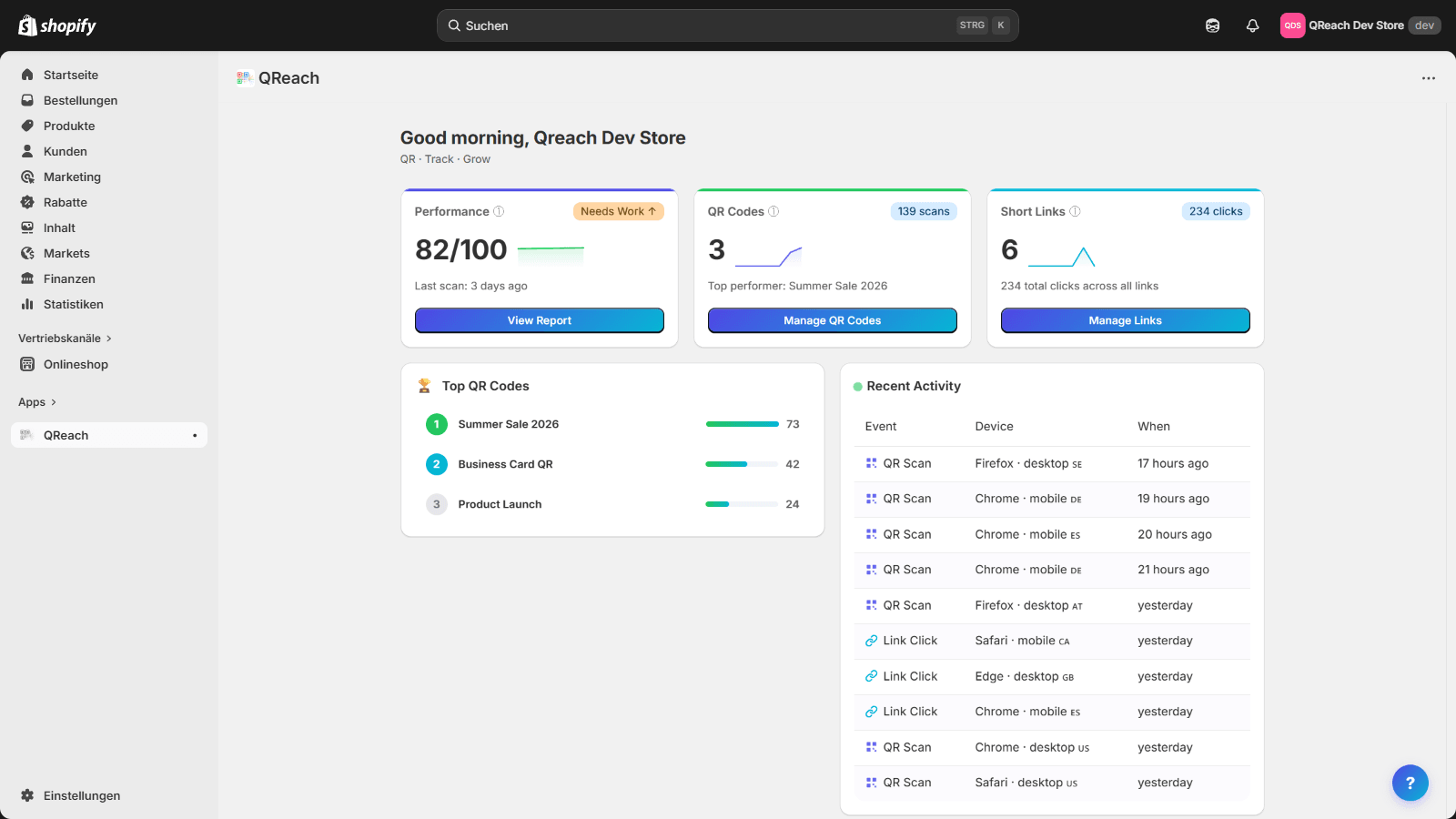Screen dimensions: 1456x819
Task: Open Bestellungen via its sidebar icon
Action: pos(28,100)
